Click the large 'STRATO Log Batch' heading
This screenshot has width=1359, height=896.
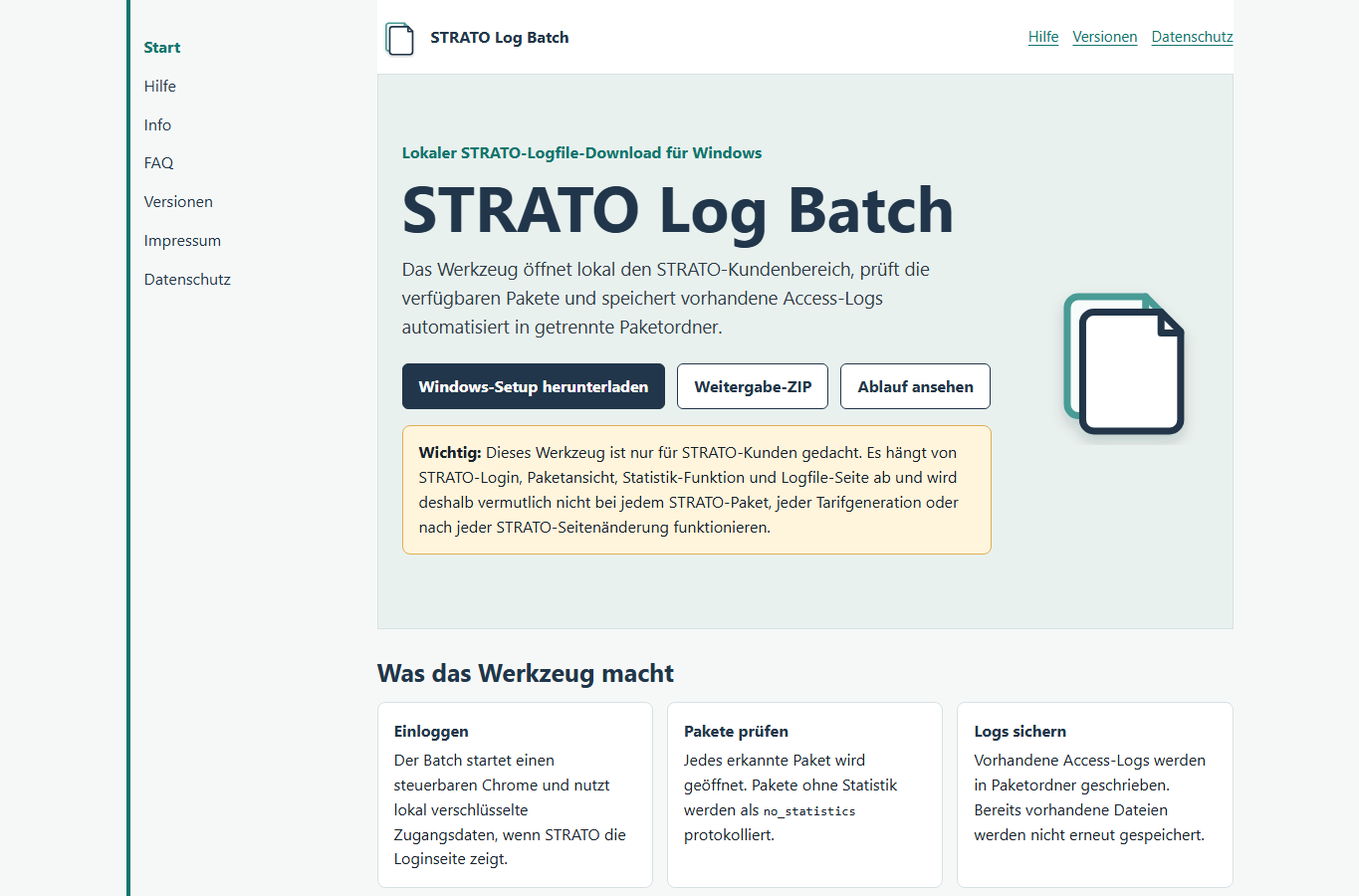pyautogui.click(x=678, y=211)
